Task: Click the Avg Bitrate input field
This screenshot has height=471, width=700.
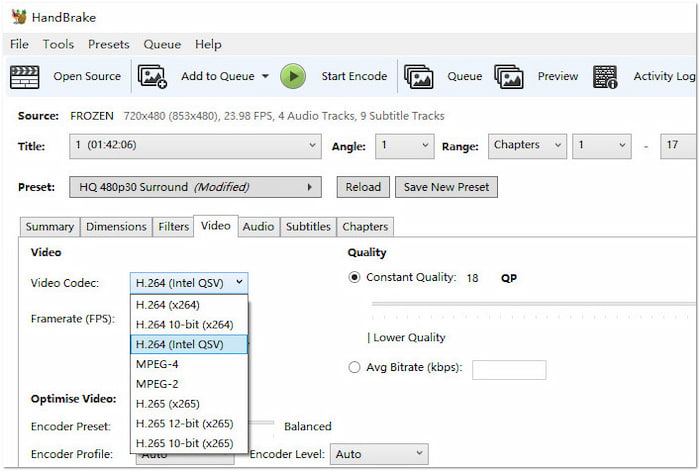Action: [x=509, y=370]
